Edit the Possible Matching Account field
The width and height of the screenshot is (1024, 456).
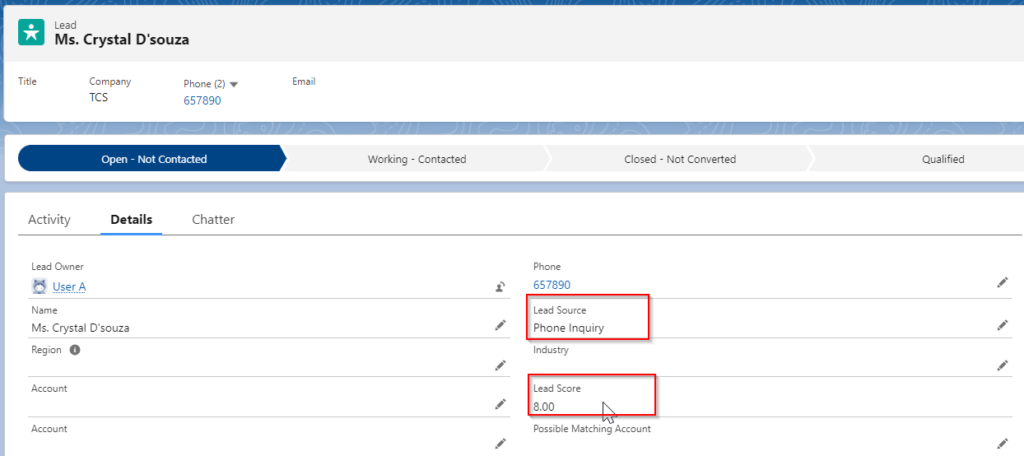[x=1002, y=444]
